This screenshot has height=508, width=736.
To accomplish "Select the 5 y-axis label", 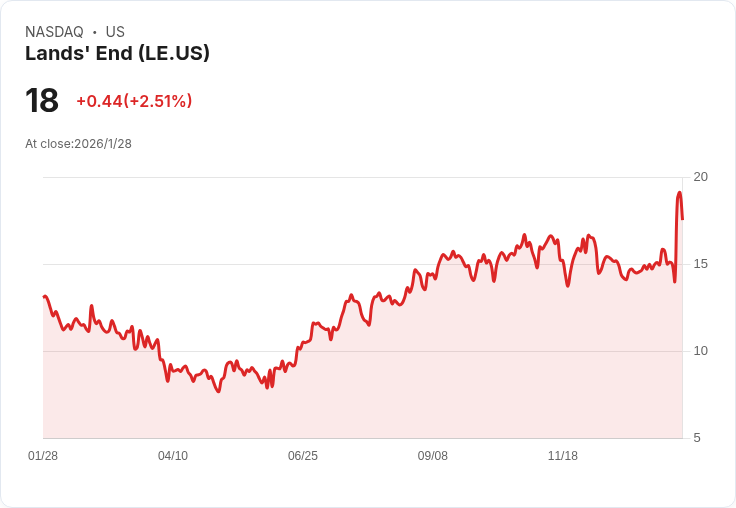I will tap(697, 438).
